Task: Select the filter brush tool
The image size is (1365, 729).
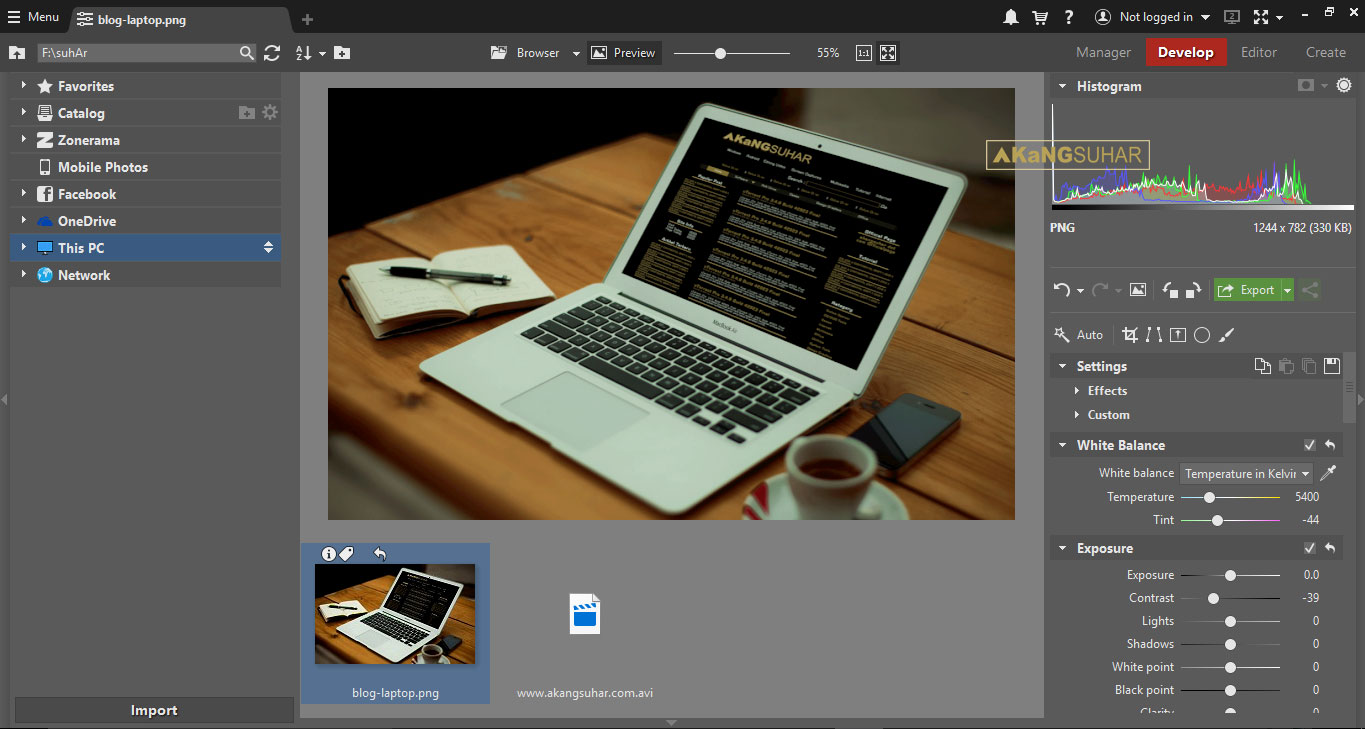Action: (x=1227, y=335)
